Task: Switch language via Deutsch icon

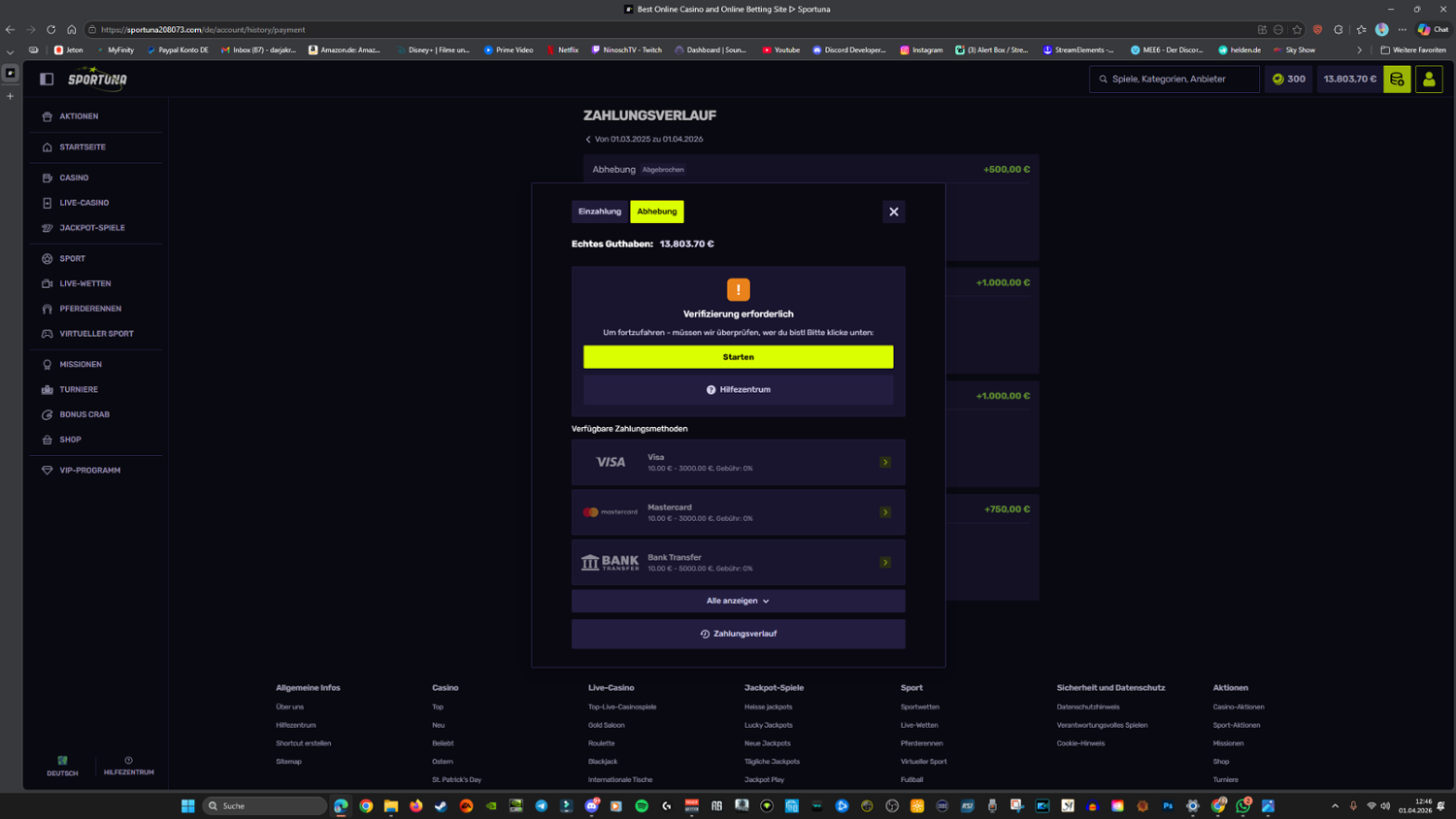Action: 62,766
